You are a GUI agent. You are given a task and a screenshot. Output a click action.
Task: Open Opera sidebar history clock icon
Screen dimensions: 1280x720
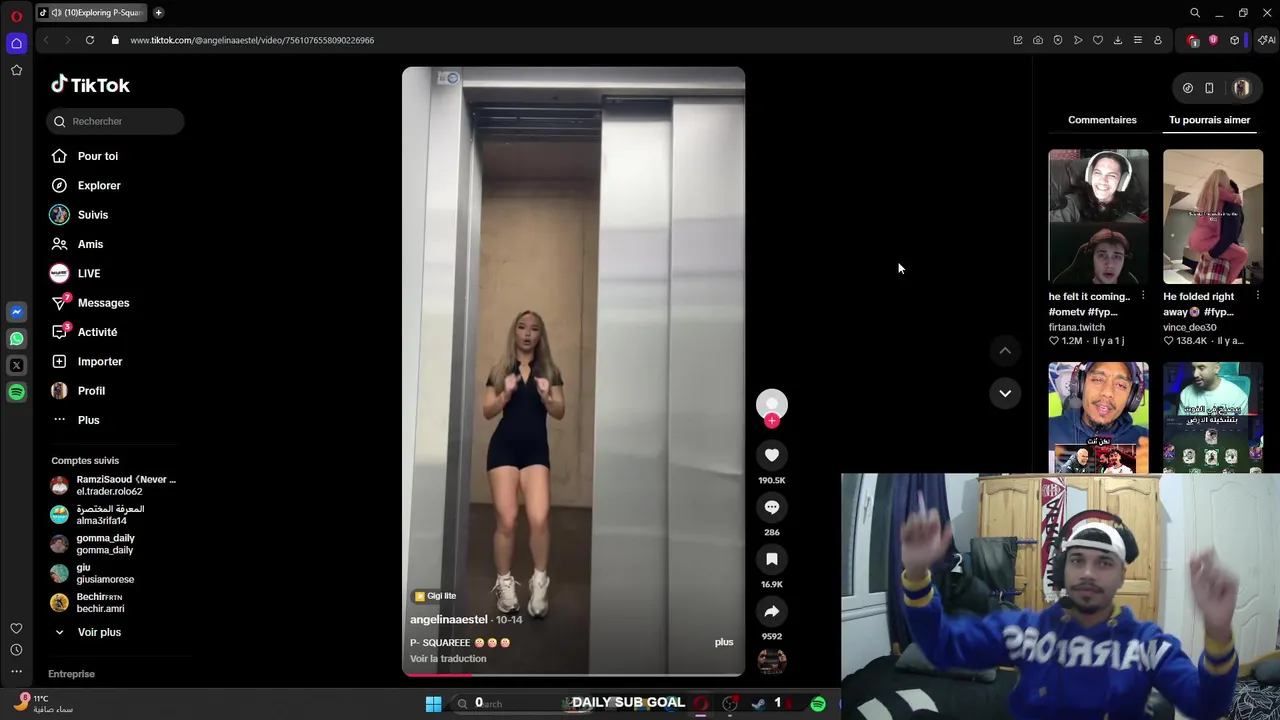pyautogui.click(x=17, y=650)
